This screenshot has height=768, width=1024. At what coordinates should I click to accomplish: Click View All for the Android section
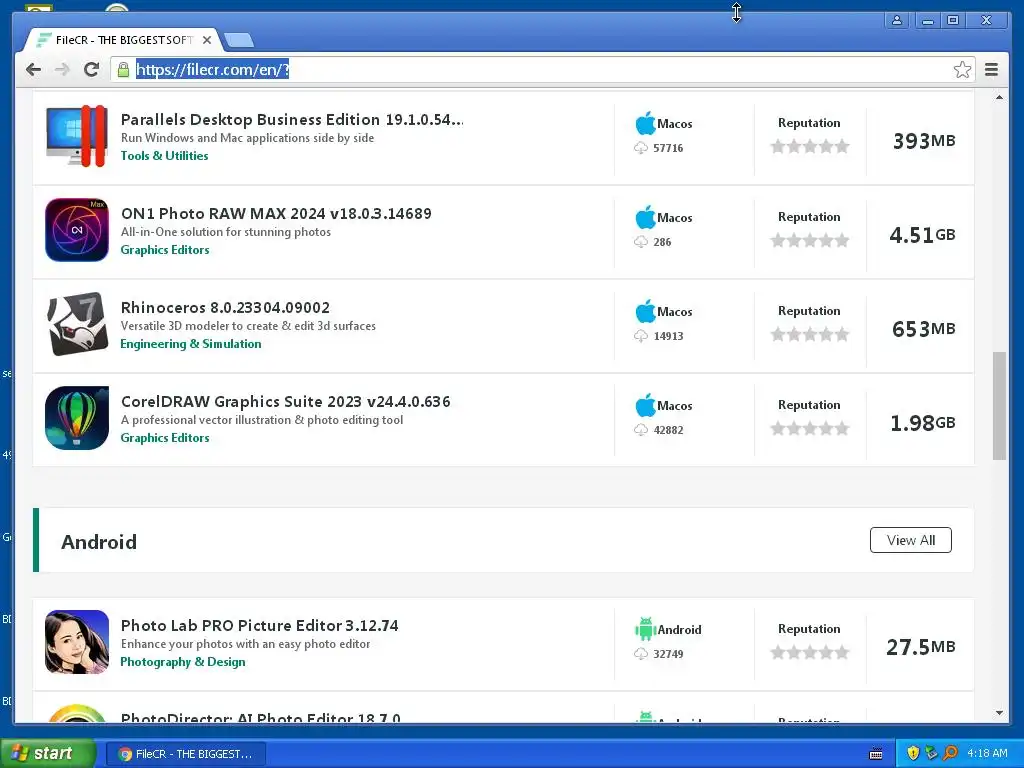pos(910,540)
